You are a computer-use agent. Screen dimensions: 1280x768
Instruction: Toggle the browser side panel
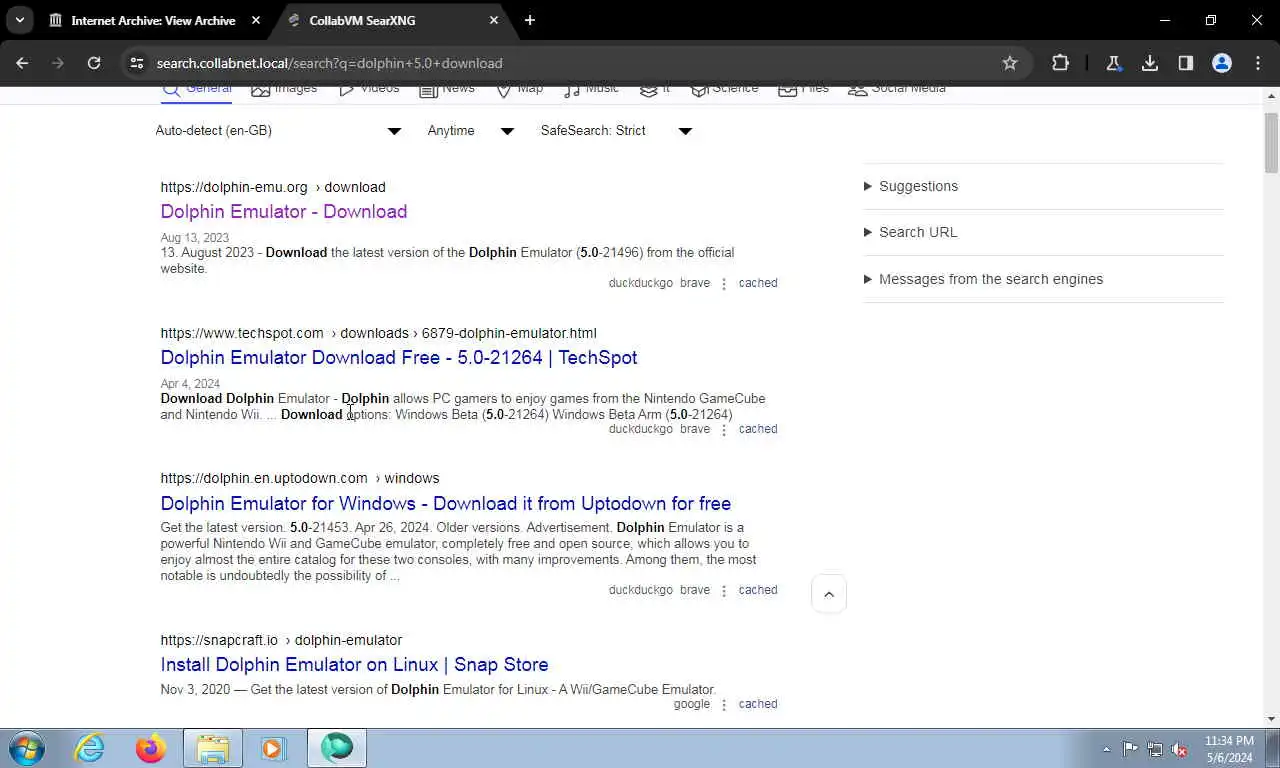point(1186,63)
